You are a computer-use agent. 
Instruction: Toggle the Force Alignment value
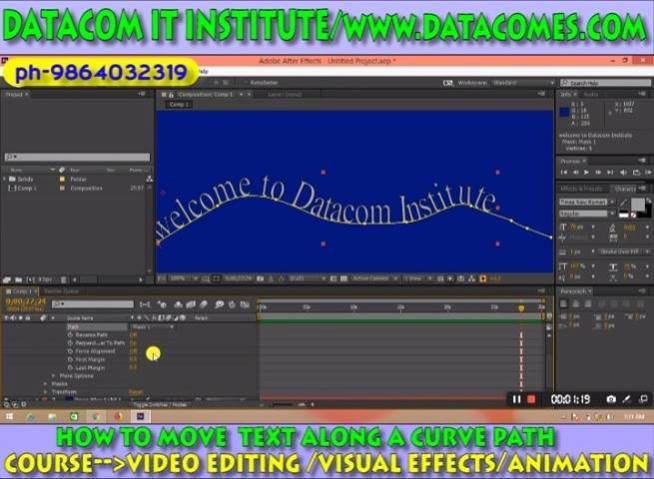click(133, 351)
